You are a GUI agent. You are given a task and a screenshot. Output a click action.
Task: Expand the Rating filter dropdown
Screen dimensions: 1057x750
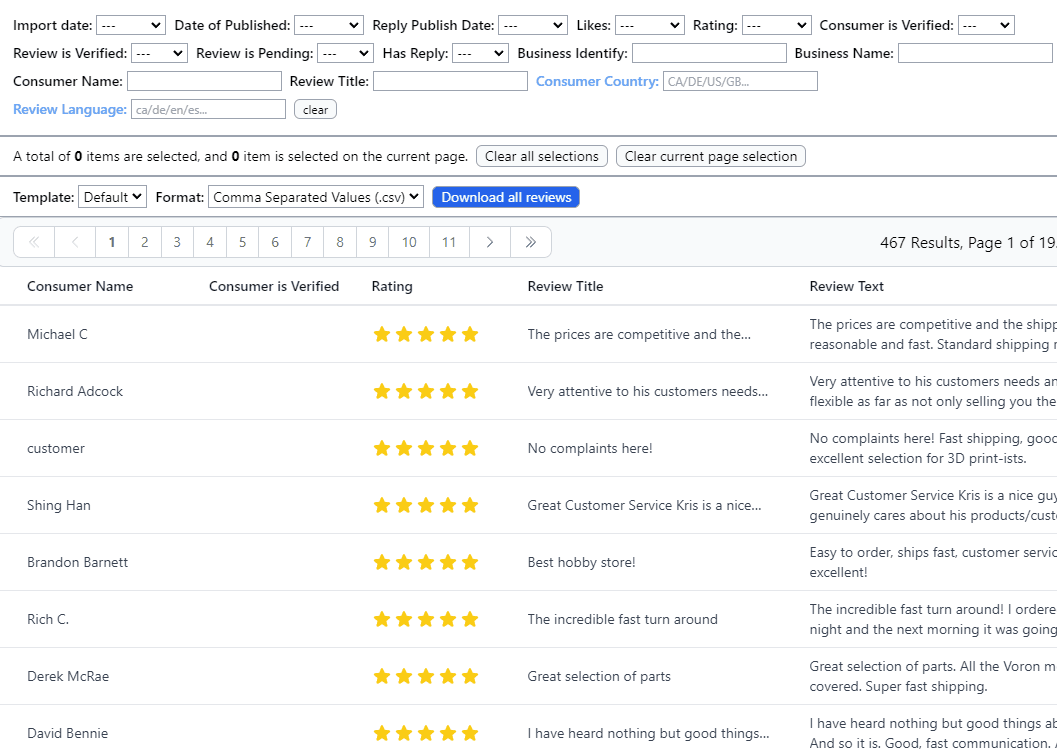(776, 25)
